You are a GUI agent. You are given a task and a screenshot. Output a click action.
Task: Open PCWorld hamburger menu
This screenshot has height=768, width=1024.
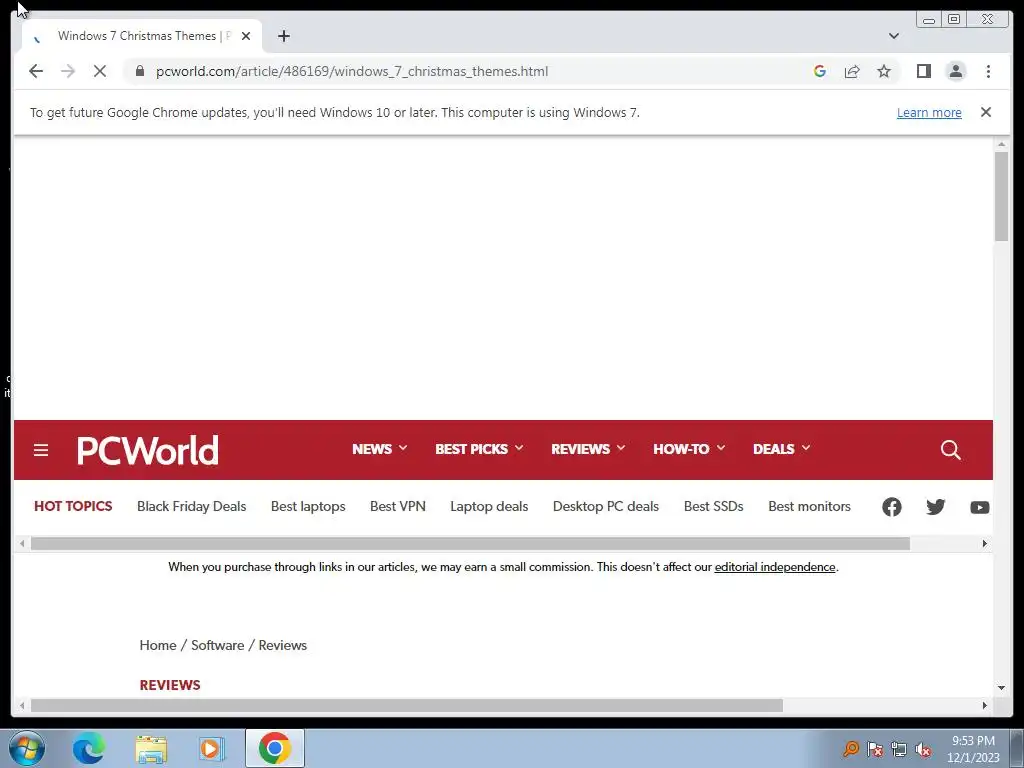[40, 450]
